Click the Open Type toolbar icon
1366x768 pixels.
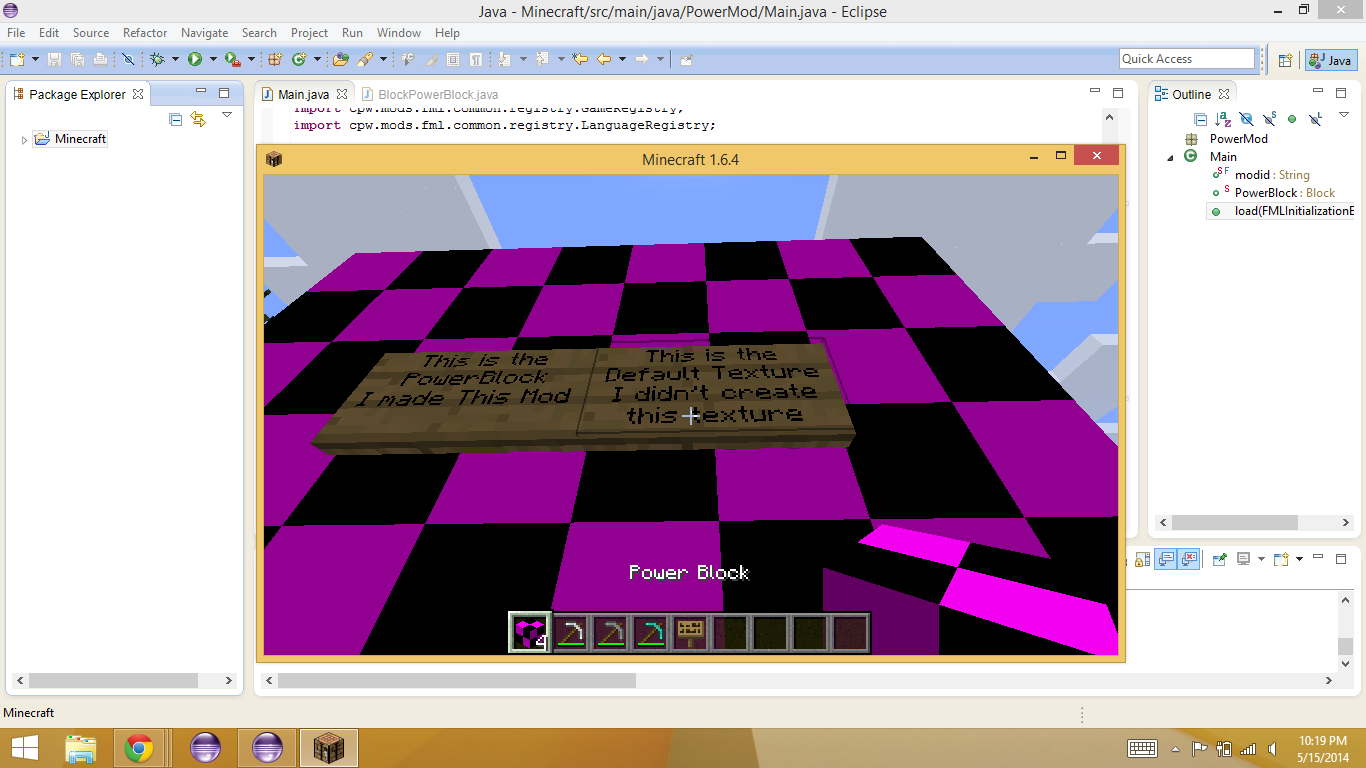(x=341, y=59)
